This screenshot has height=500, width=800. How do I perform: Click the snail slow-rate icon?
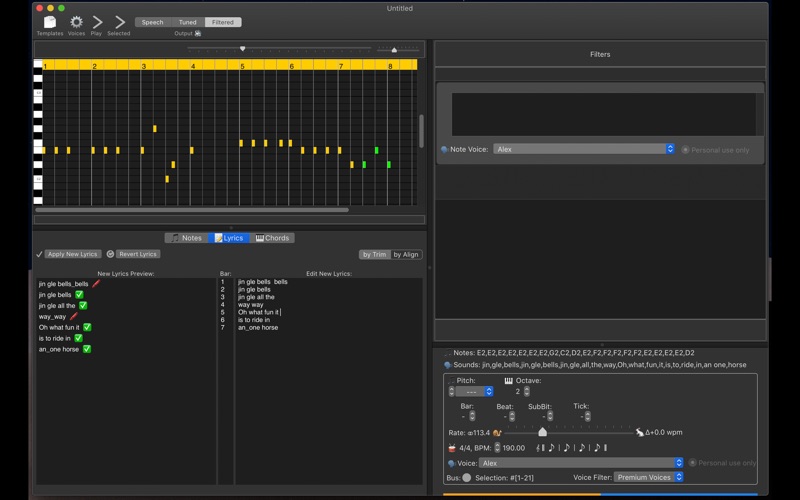pyautogui.click(x=497, y=433)
